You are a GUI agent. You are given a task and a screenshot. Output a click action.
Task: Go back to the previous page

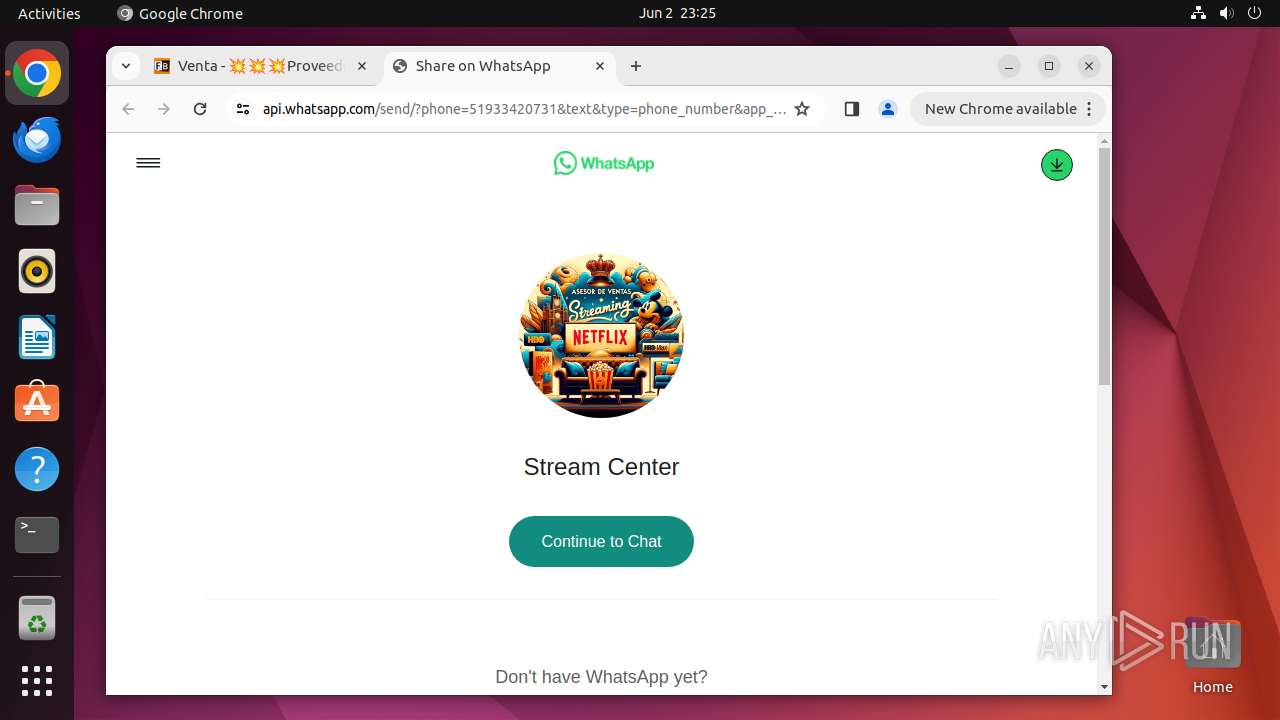click(128, 109)
